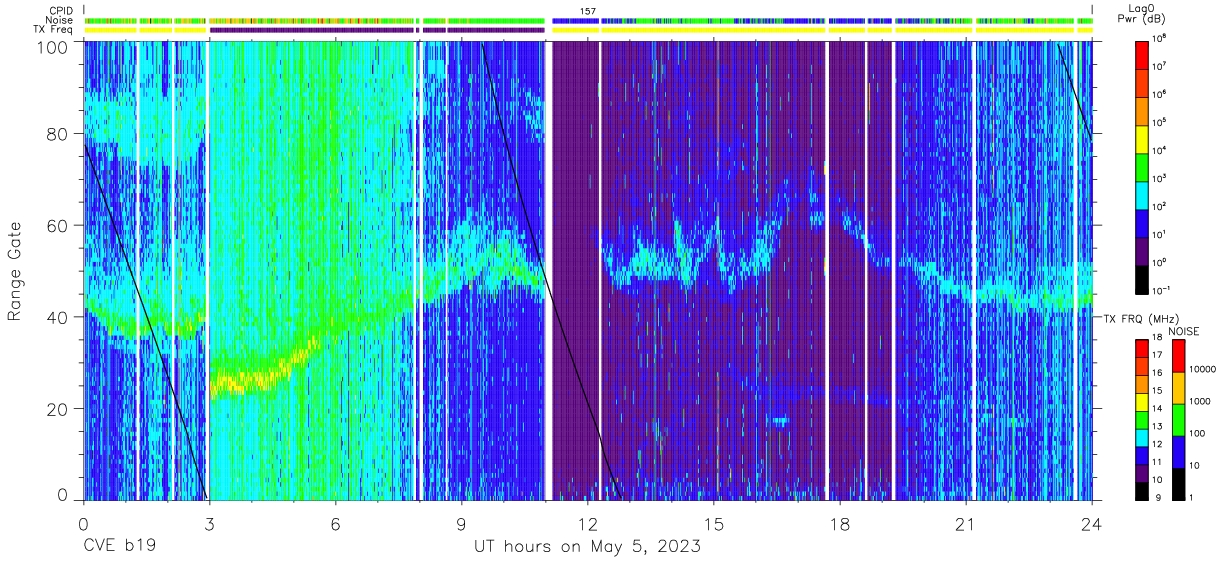This screenshot has width=1228, height=567.
Task: Click the 14 label on TX FRQ colorbar
Action: pos(1158,410)
